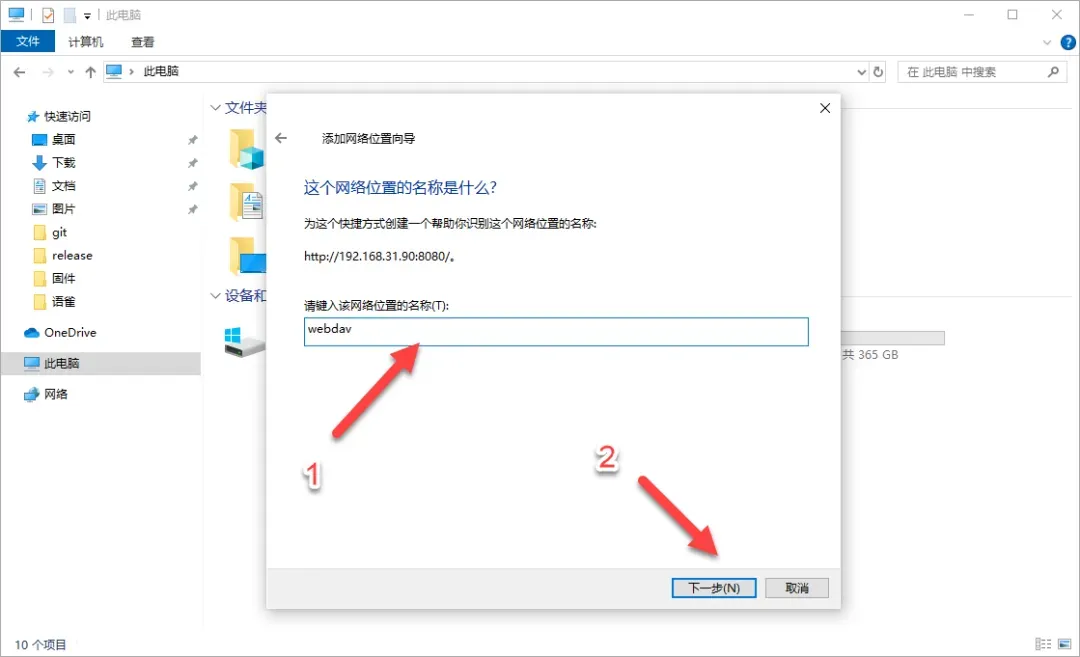Go up one folder level arrow
This screenshot has height=657, width=1080.
90,72
